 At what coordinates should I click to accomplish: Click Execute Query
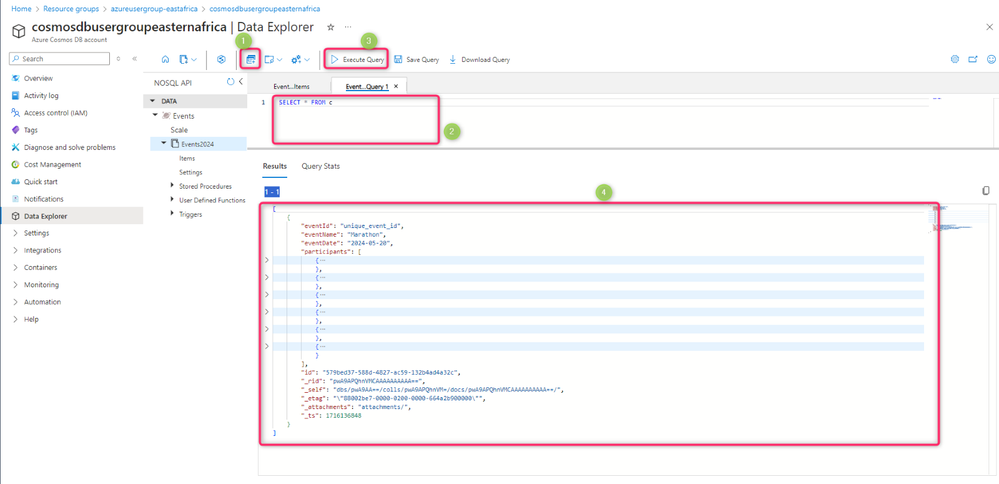pyautogui.click(x=357, y=59)
